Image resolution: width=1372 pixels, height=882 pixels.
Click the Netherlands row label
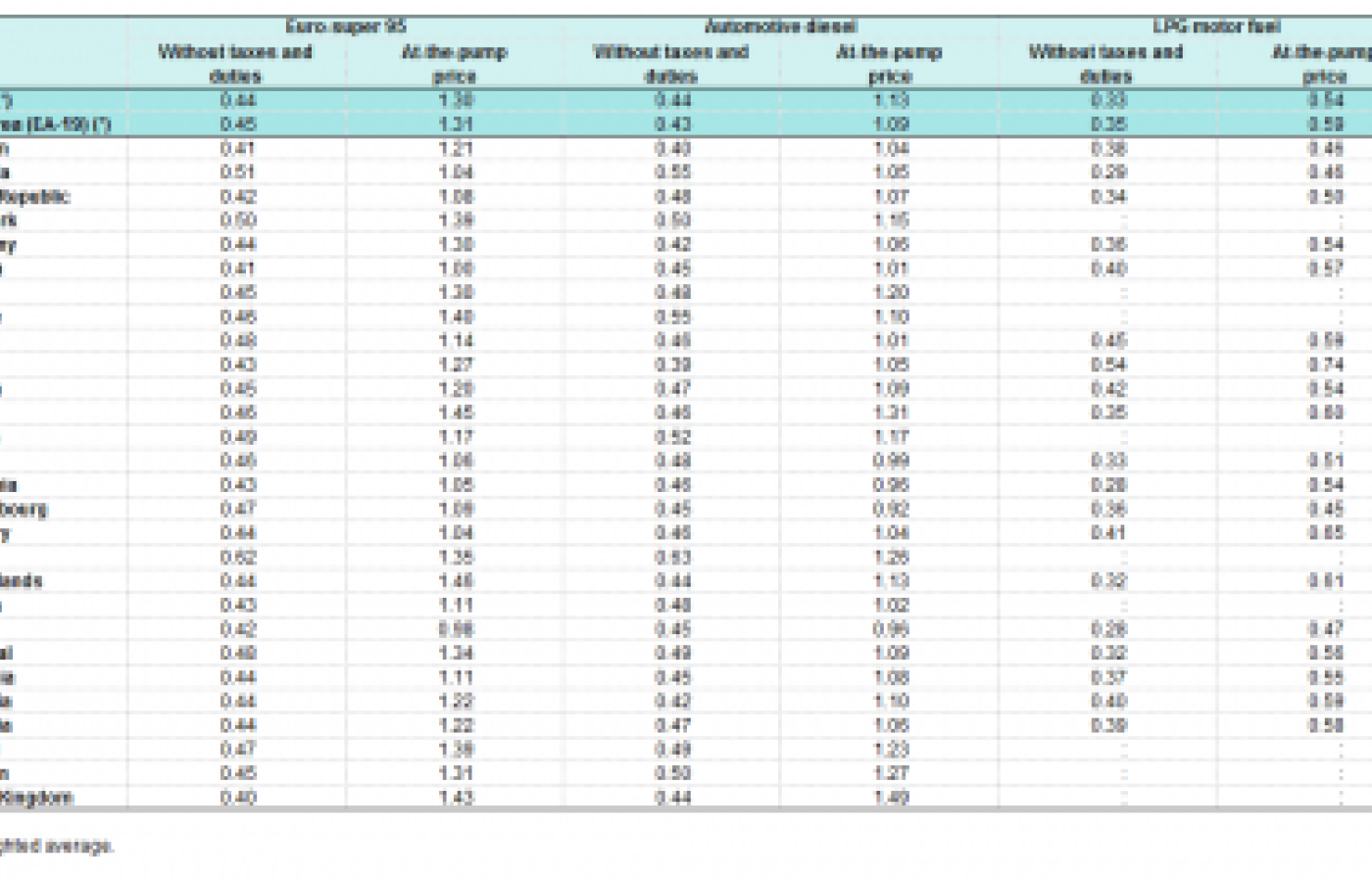[22, 581]
